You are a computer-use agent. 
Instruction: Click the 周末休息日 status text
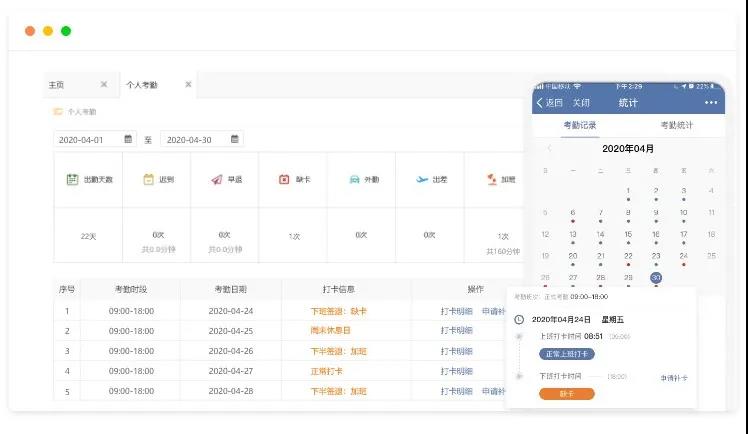(330, 331)
